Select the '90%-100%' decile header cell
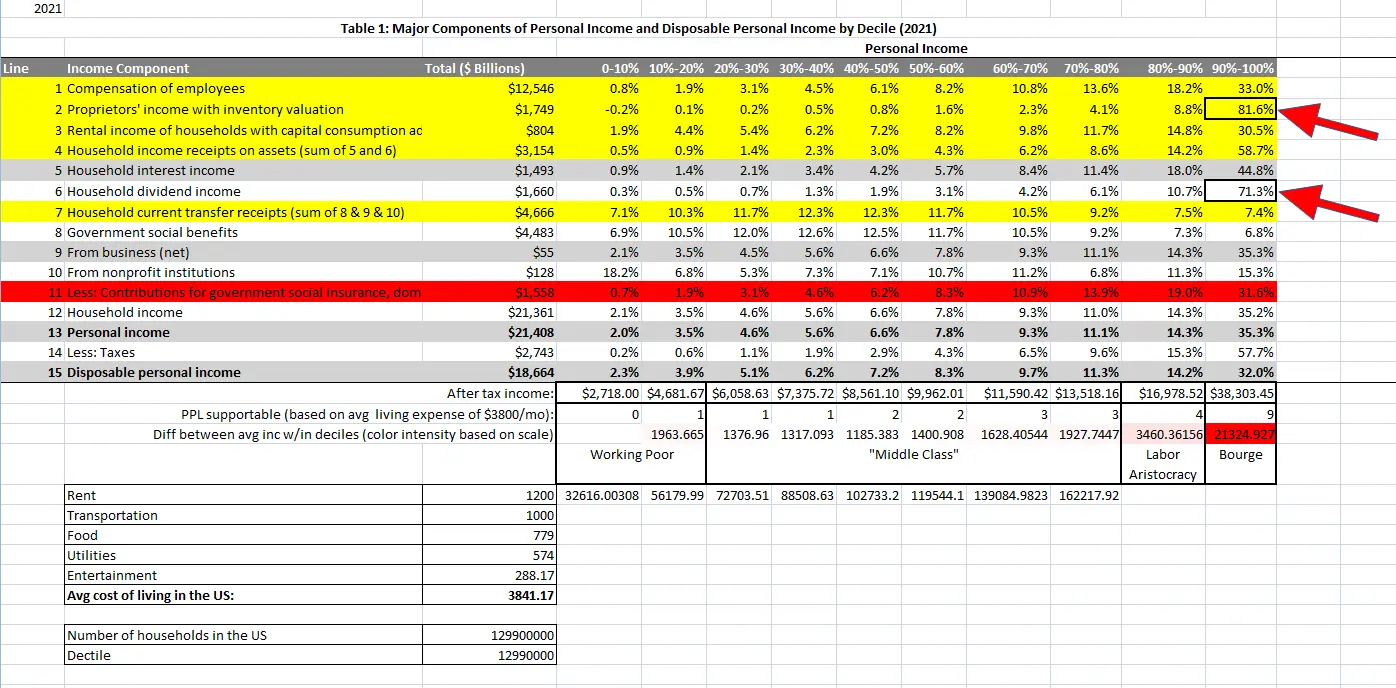Screen dimensions: 1396x688 tap(1242, 69)
